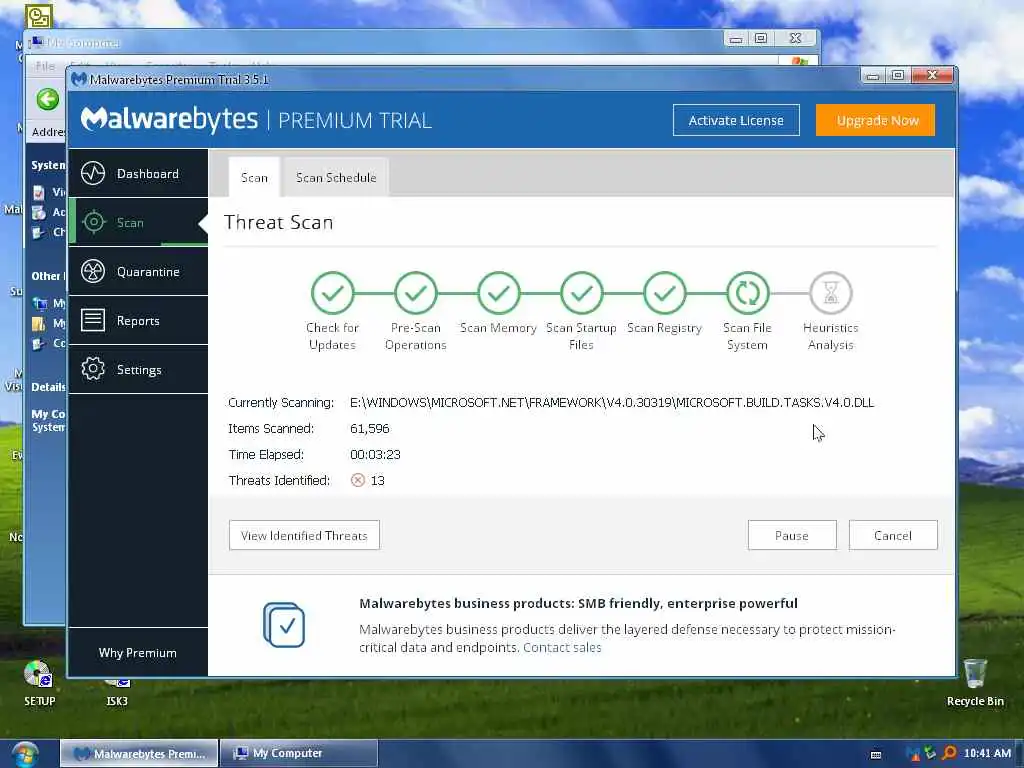The width and height of the screenshot is (1024, 768).
Task: Click the keyboard tray icon
Action: click(x=876, y=755)
